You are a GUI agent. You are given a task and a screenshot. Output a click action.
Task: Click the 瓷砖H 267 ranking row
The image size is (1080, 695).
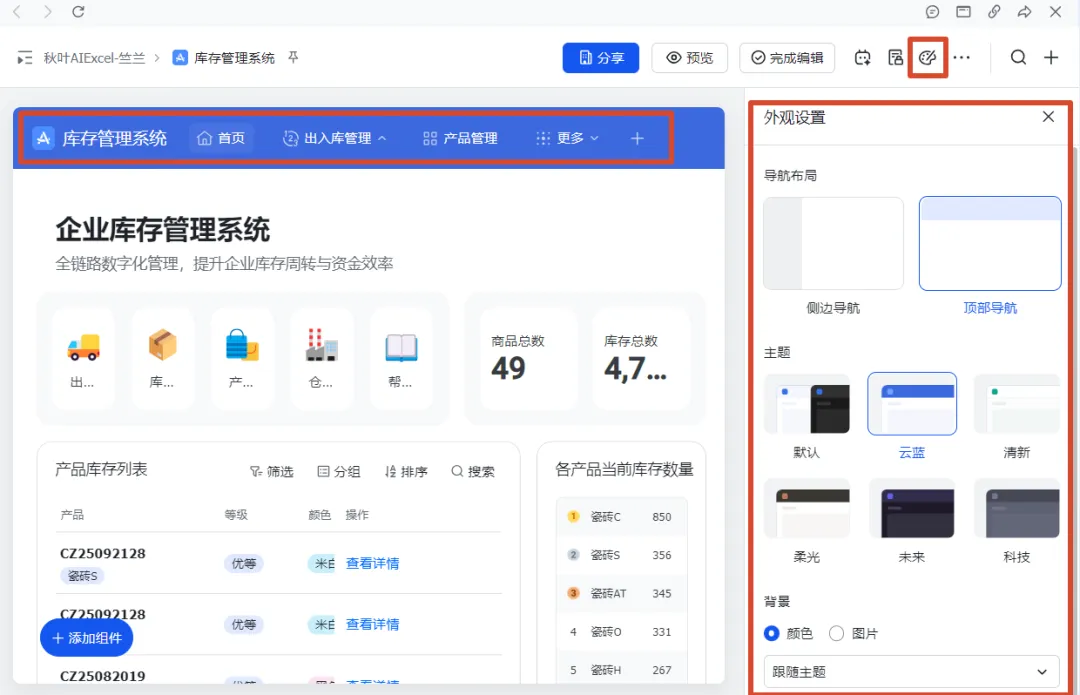coord(621,670)
